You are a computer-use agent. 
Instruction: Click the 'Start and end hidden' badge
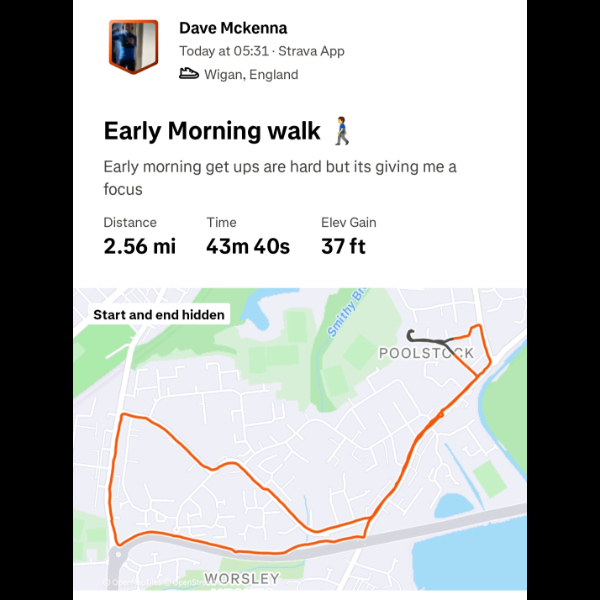(x=159, y=314)
